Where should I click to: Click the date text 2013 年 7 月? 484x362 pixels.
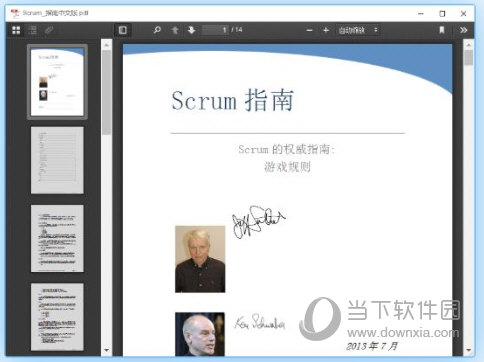(372, 346)
